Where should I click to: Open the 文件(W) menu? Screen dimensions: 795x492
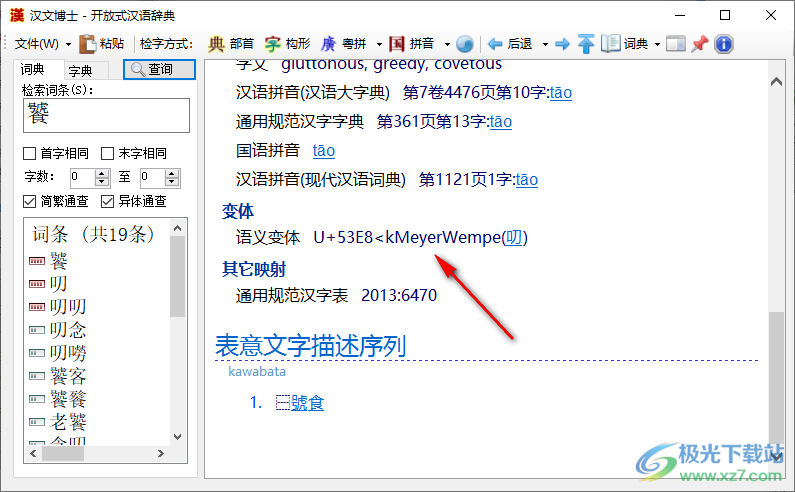37,44
